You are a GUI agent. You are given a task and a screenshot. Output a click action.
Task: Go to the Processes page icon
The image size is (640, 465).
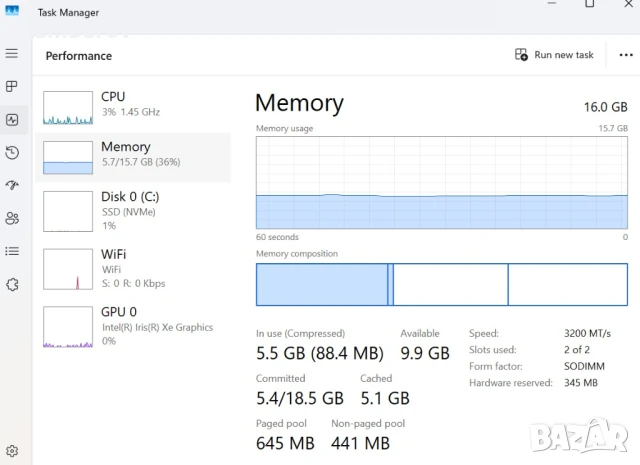(x=12, y=87)
